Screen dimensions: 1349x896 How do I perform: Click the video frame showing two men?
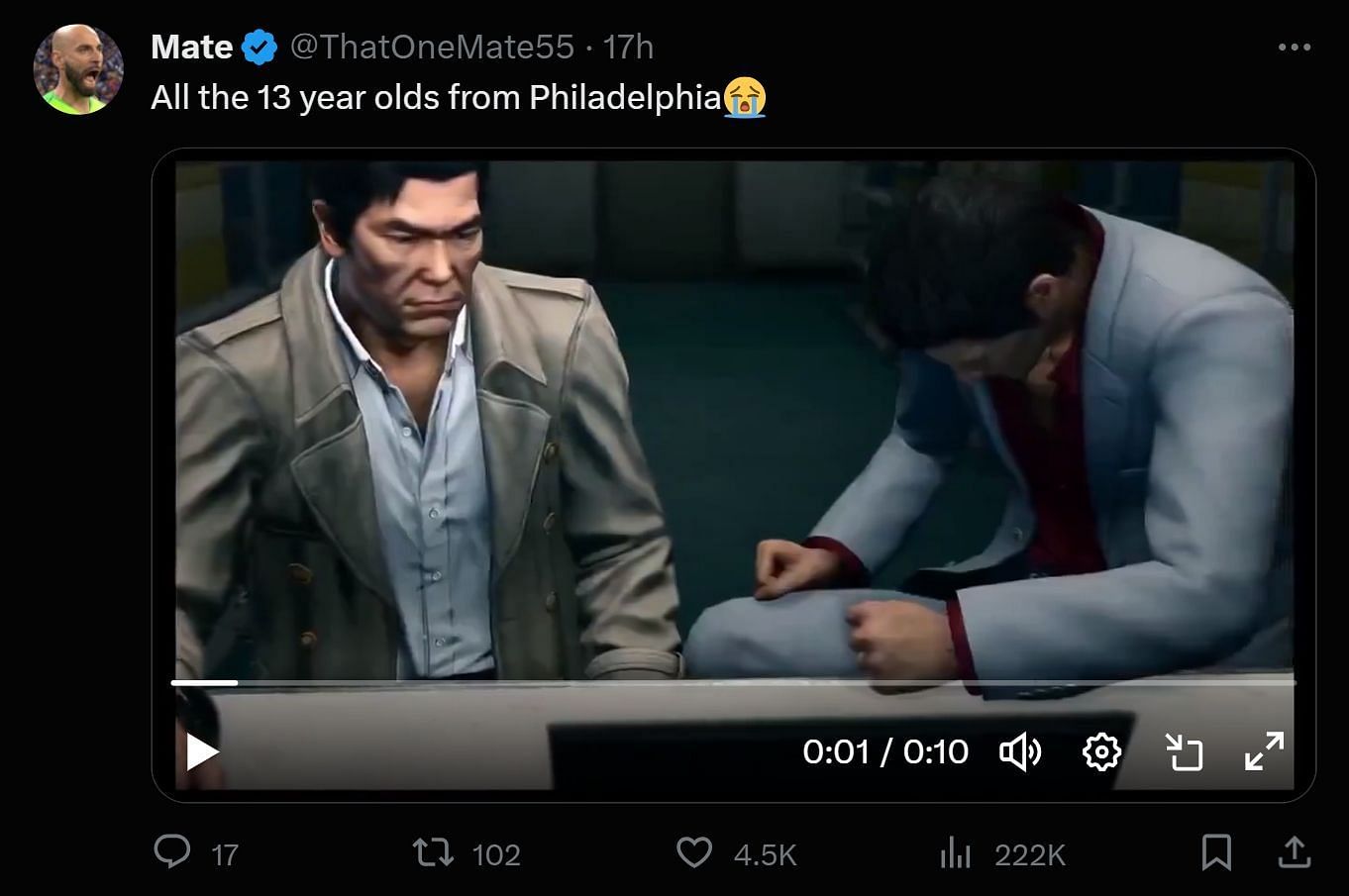click(733, 416)
